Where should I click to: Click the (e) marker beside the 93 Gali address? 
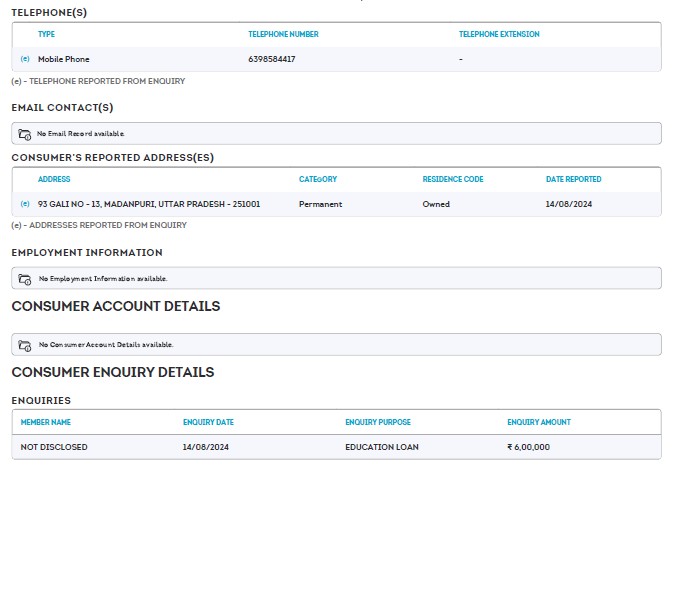click(25, 204)
